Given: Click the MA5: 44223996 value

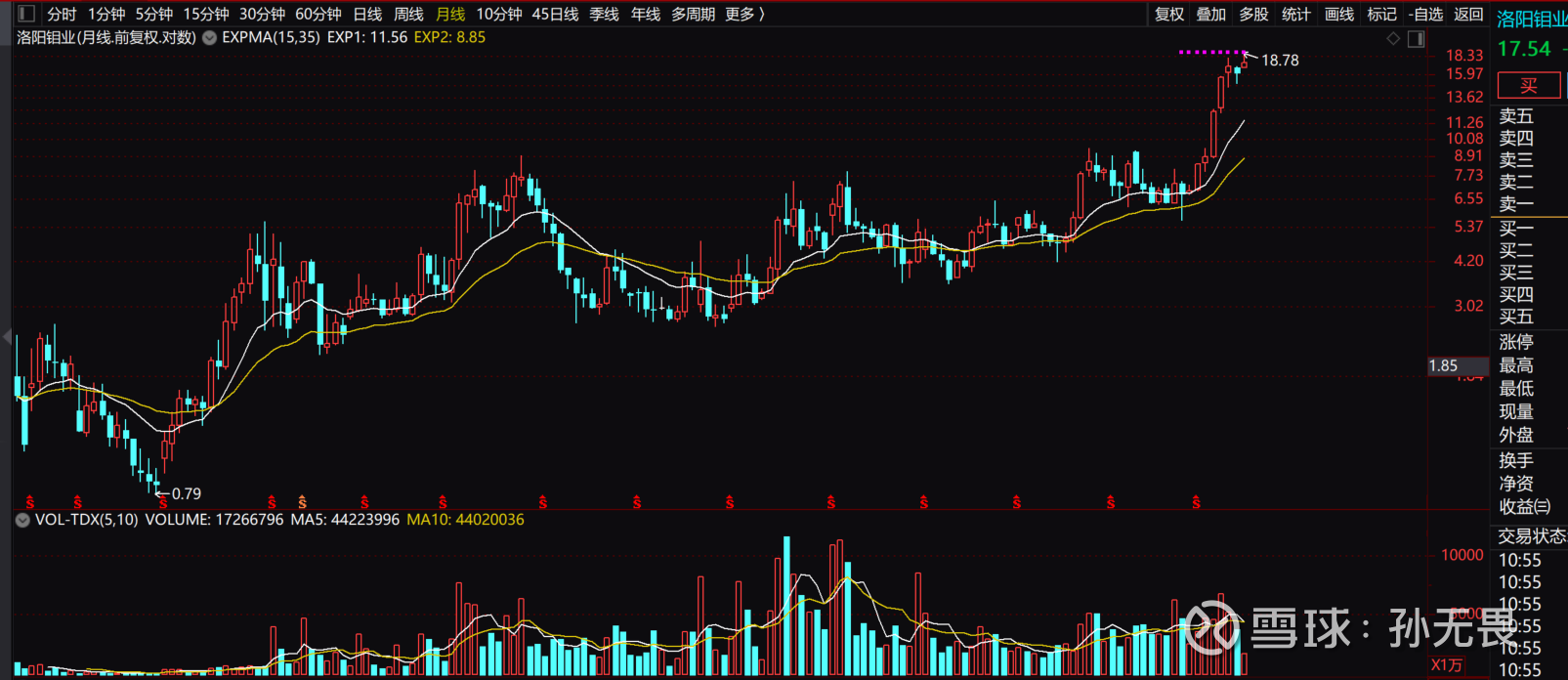Looking at the screenshot, I should point(345,520).
